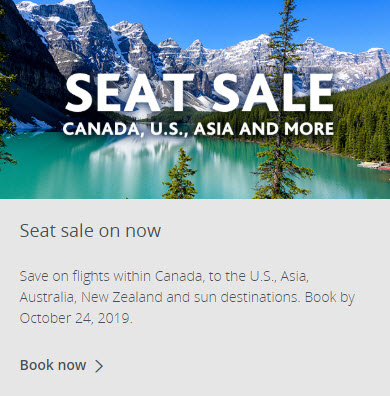Click the canoe dock at the lake's edge
390x396 pixels.
(x=373, y=165)
